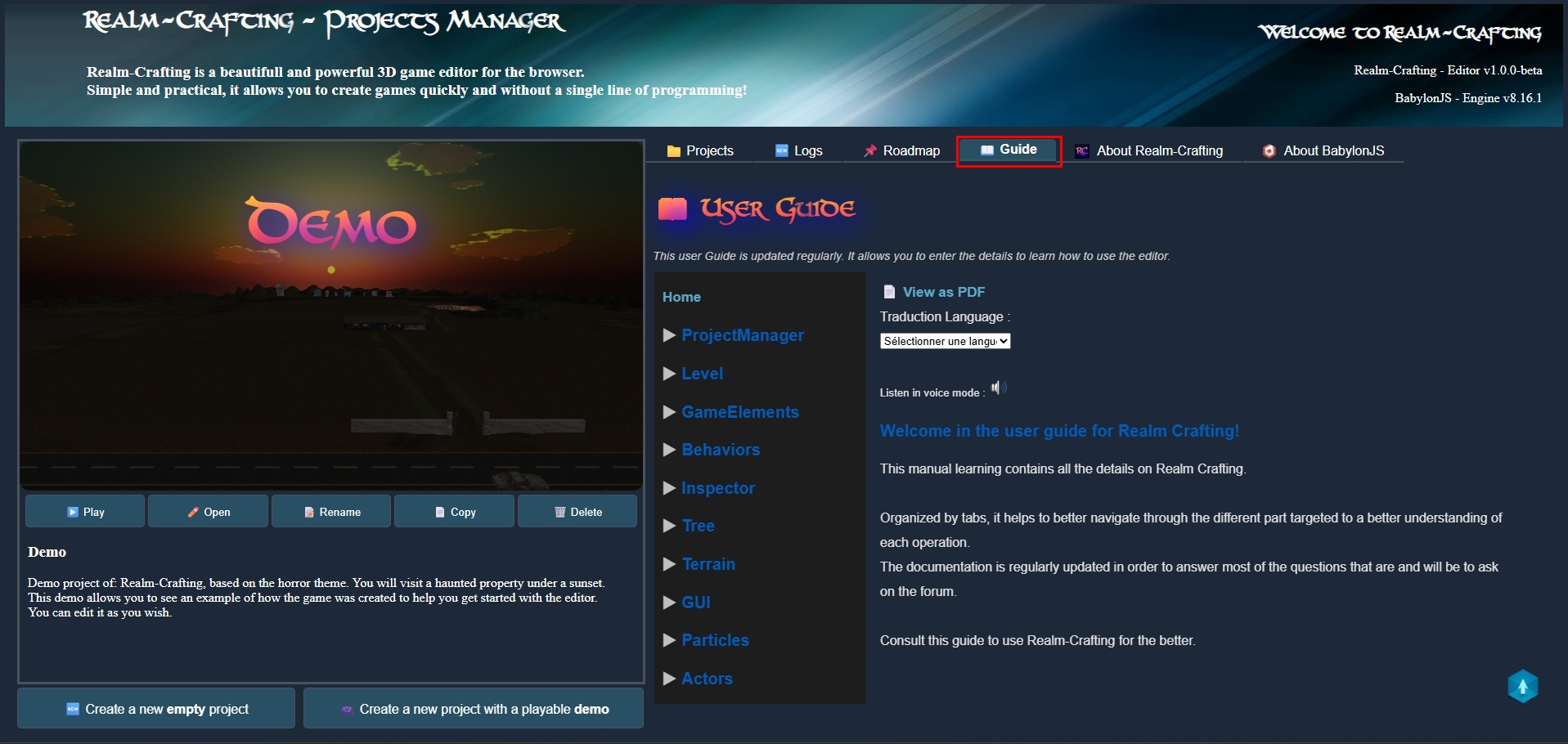Click the folder icon beside Projects
This screenshot has width=1568, height=744.
click(674, 151)
